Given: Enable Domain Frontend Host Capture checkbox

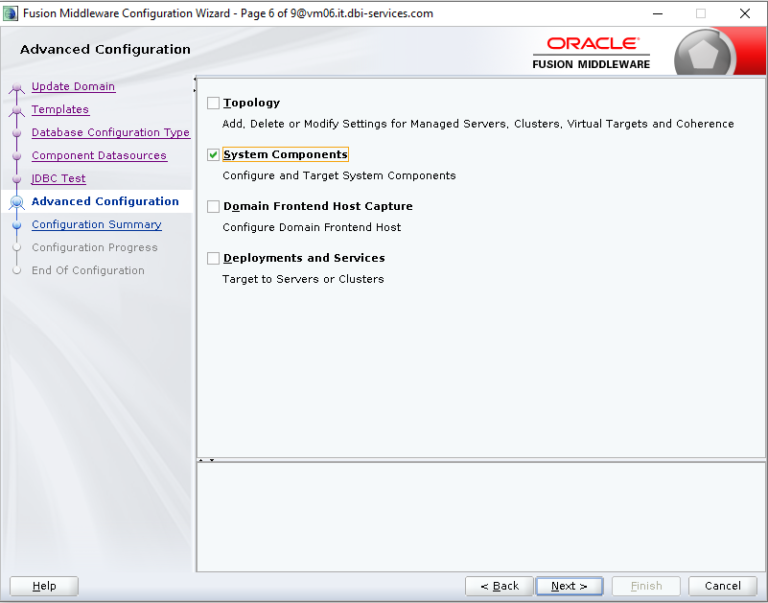Looking at the screenshot, I should pyautogui.click(x=213, y=207).
